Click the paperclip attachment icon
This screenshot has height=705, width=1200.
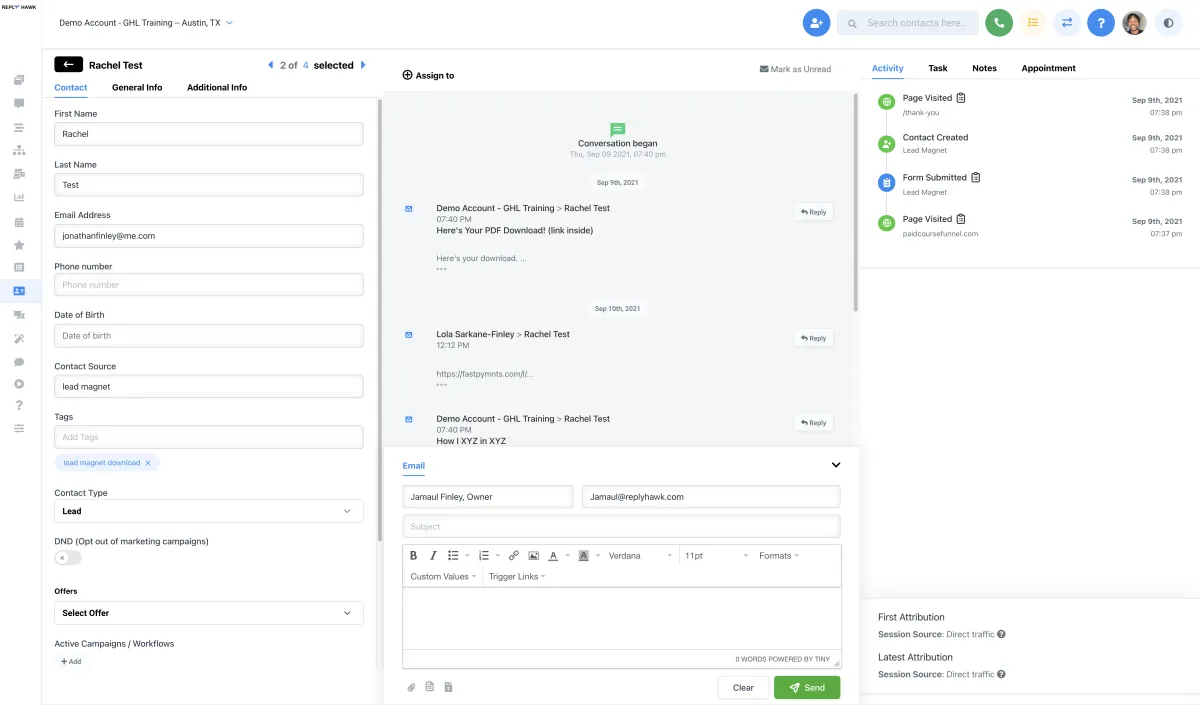tap(411, 687)
